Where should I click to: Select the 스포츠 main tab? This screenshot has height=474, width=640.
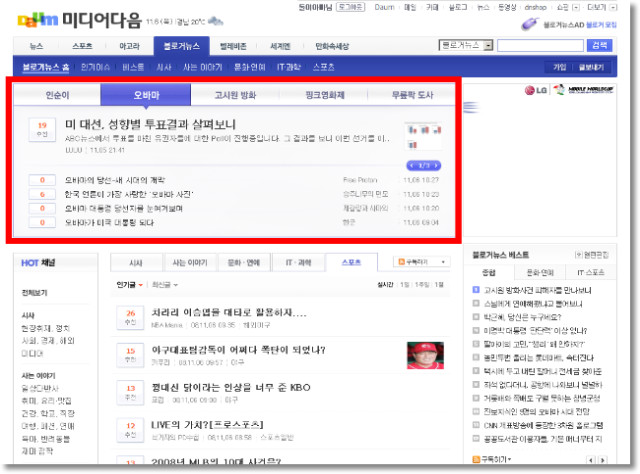[x=82, y=46]
